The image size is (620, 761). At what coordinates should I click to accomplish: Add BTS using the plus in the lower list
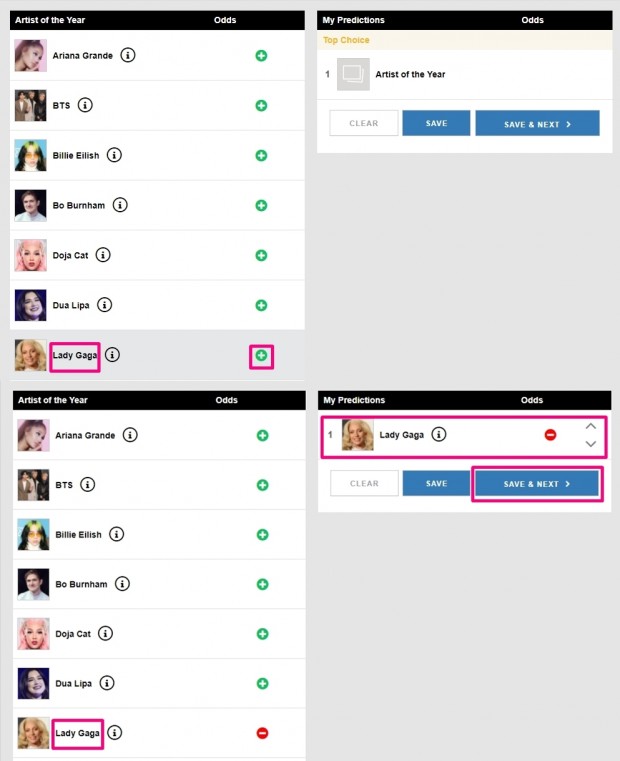pos(262,485)
